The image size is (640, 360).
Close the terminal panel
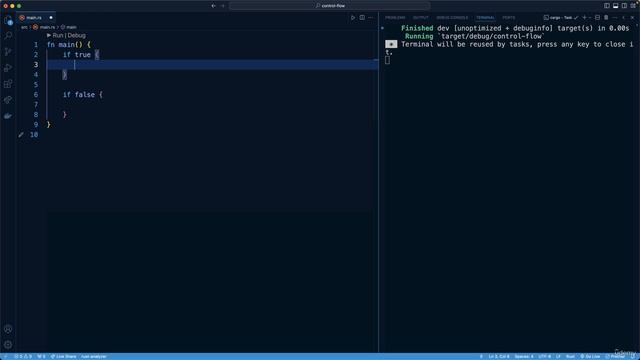click(632, 18)
